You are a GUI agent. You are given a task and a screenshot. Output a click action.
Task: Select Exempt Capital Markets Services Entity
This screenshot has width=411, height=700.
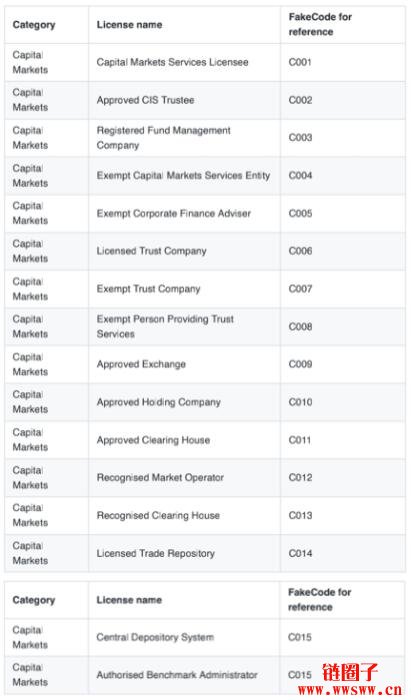183,176
